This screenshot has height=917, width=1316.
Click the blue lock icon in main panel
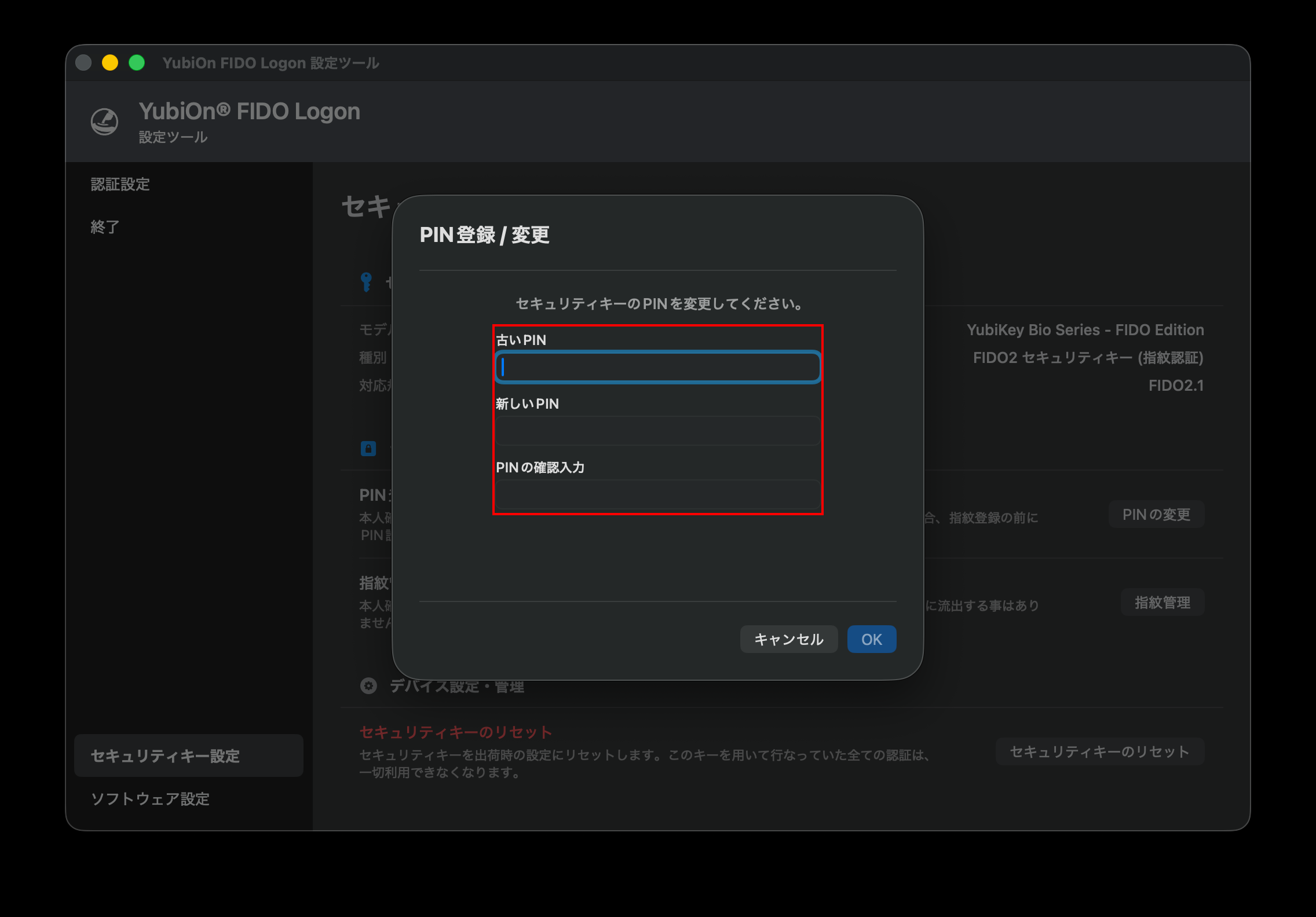pyautogui.click(x=368, y=449)
